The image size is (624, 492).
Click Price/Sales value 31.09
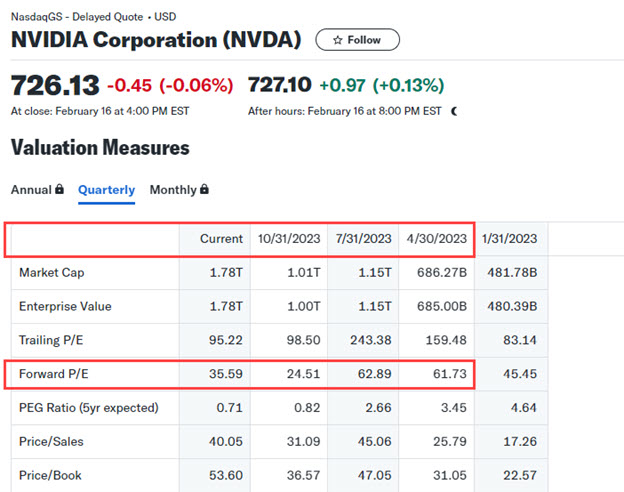pyautogui.click(x=303, y=441)
